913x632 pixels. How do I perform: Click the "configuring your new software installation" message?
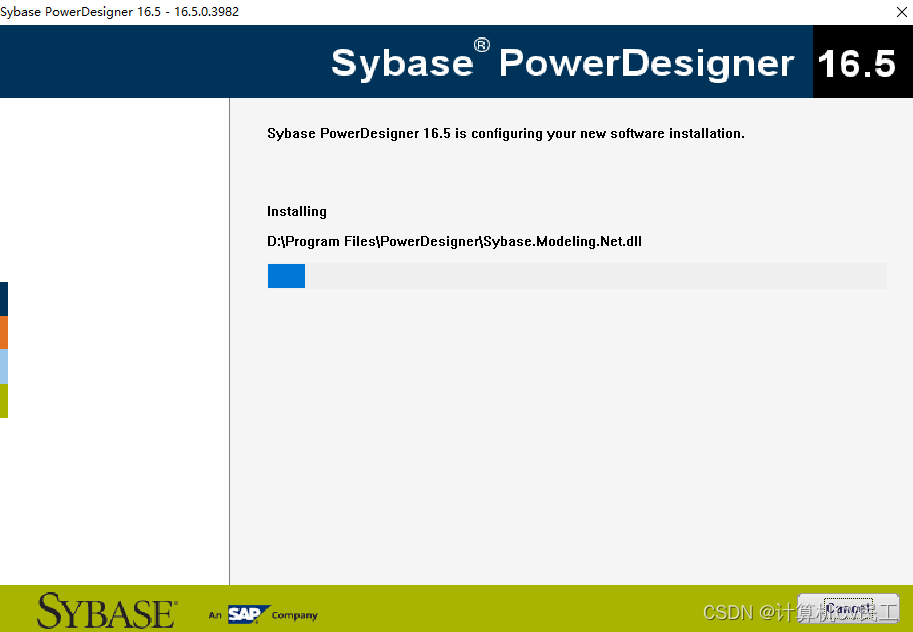coord(505,133)
